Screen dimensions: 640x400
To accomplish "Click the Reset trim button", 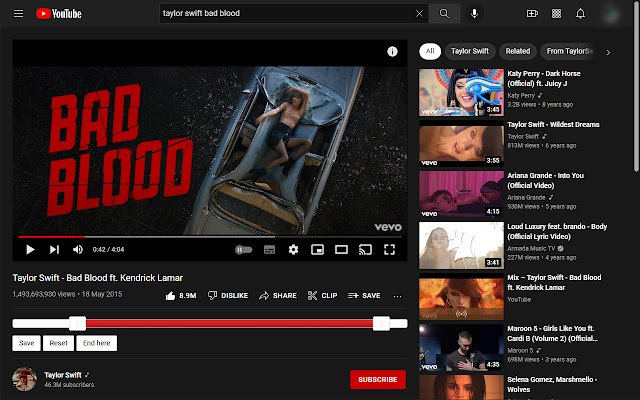I will coord(58,343).
